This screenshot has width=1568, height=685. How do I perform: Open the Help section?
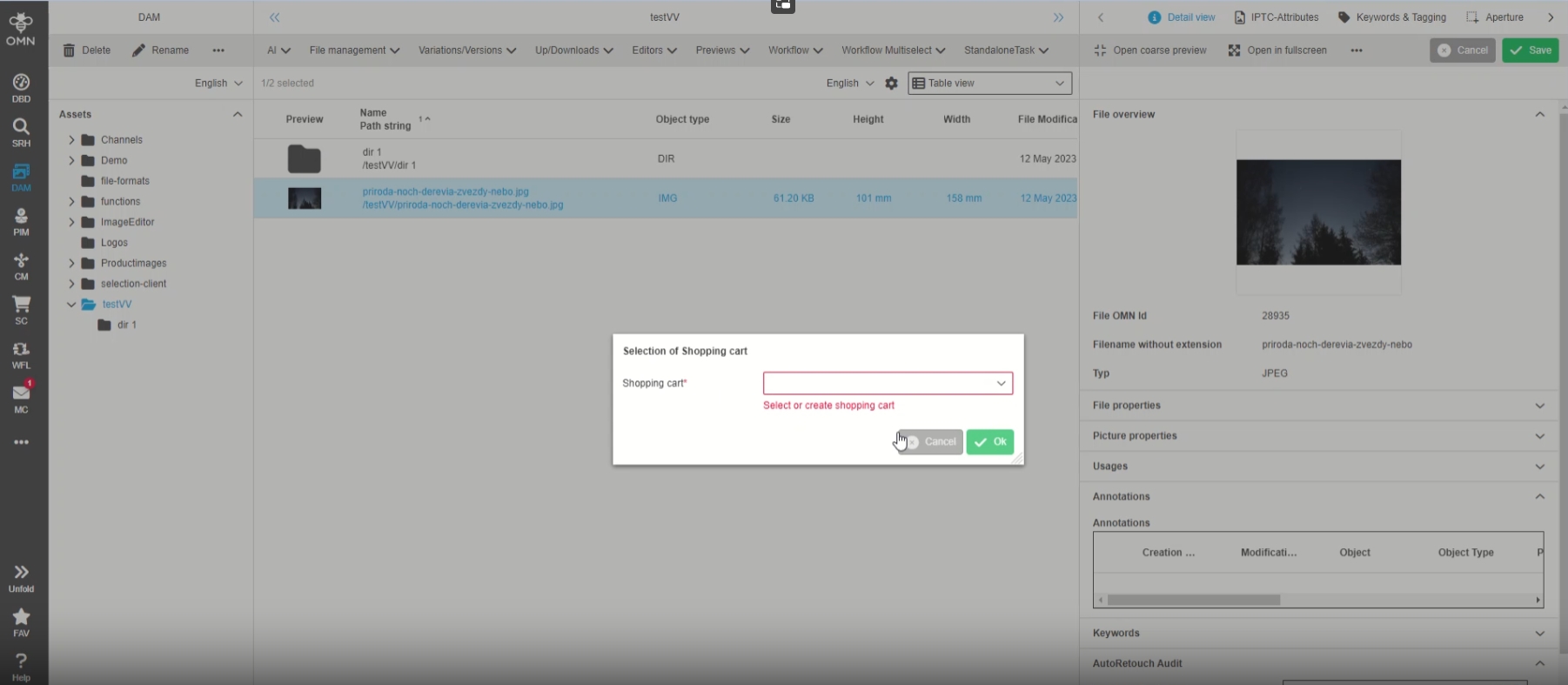21,667
